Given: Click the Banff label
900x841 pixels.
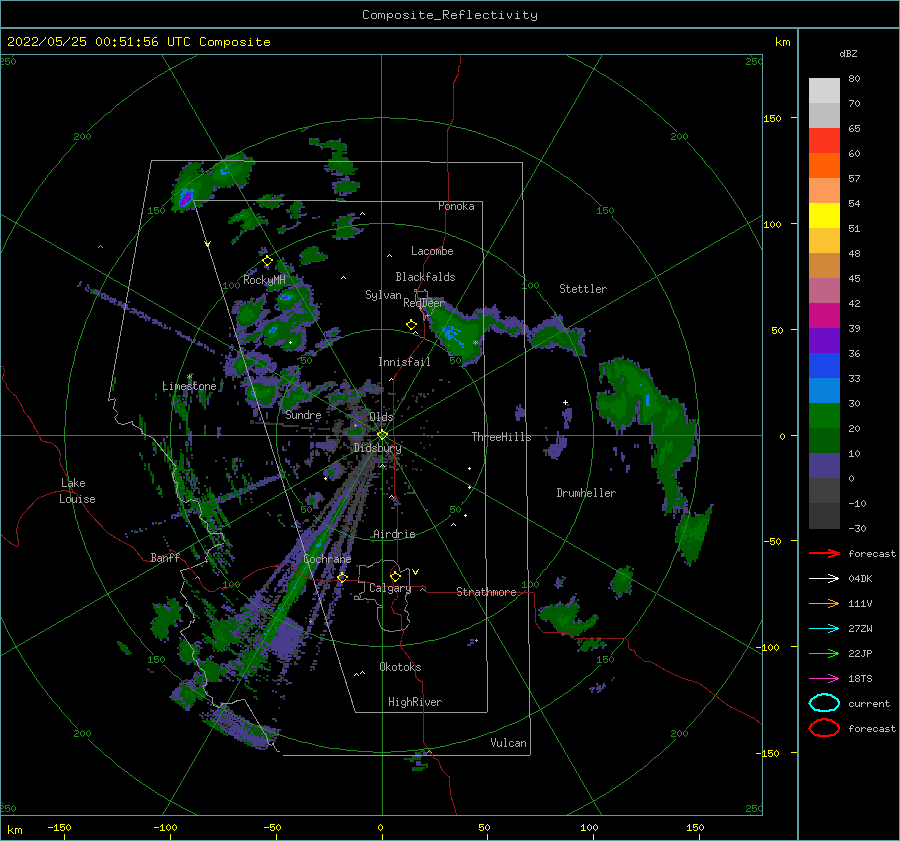Looking at the screenshot, I should pos(165,557).
